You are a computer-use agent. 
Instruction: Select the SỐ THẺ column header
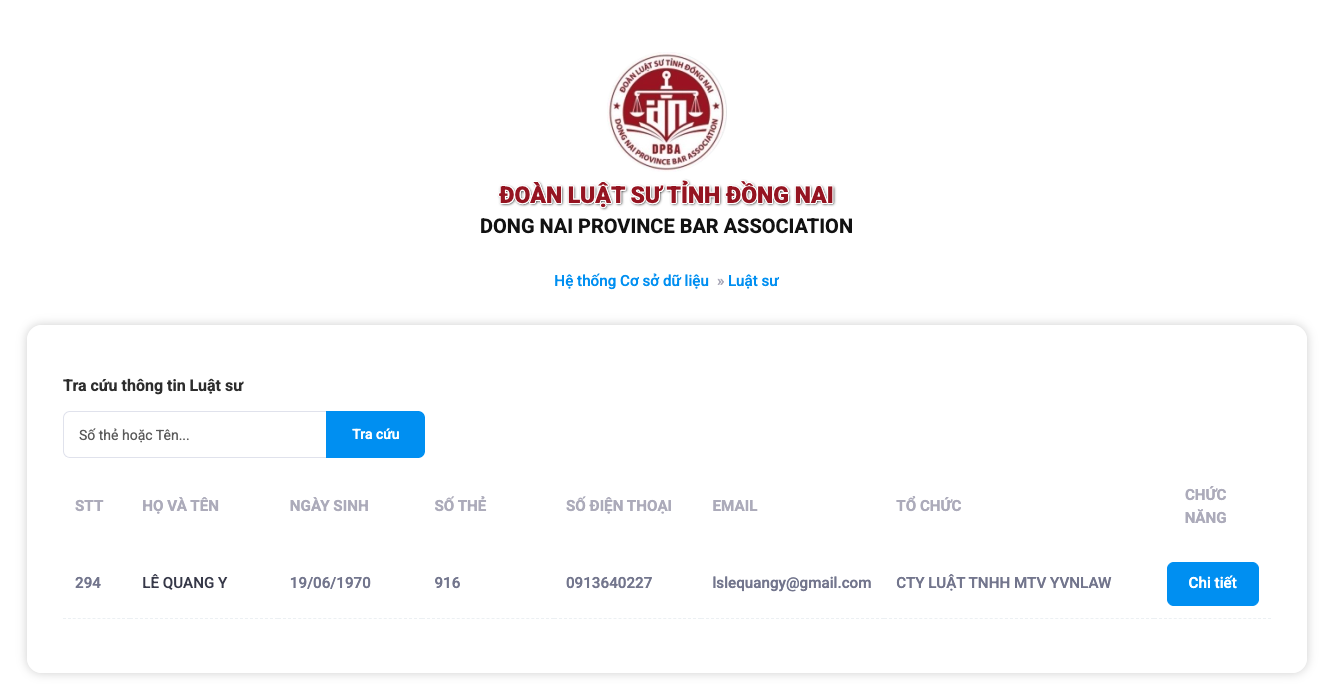point(459,505)
